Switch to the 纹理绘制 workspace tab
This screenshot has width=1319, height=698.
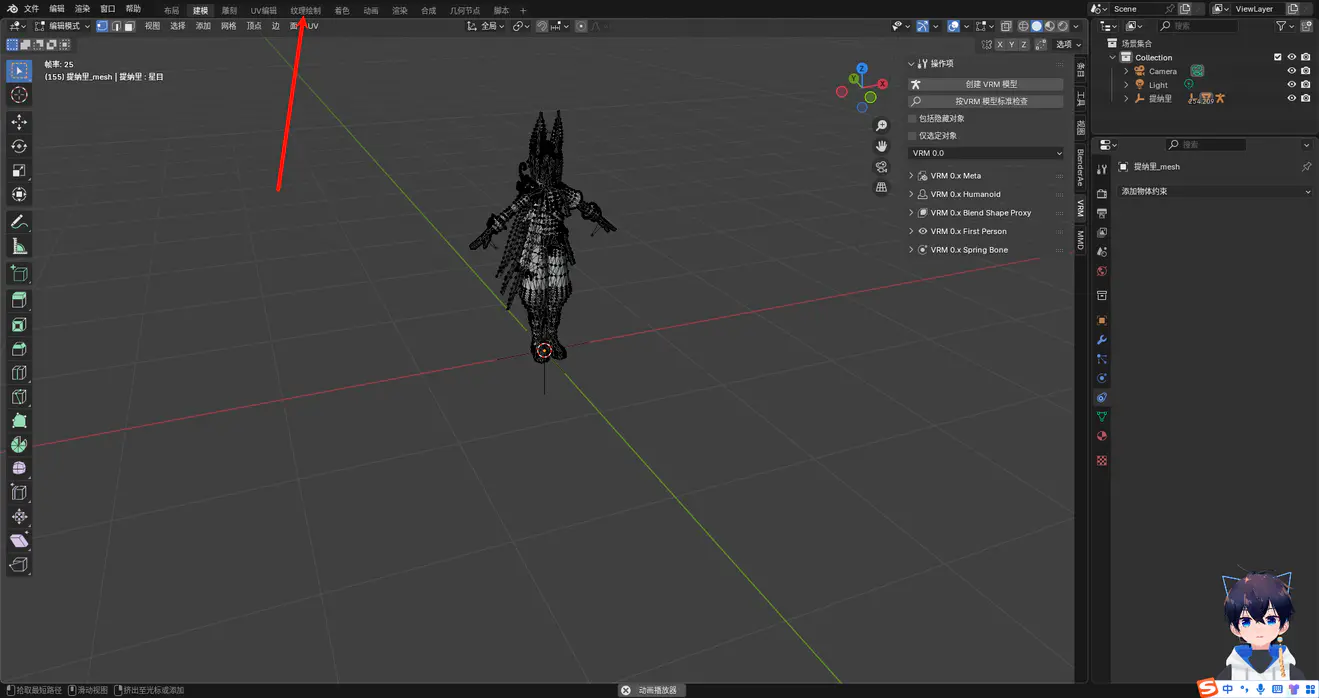(x=305, y=11)
